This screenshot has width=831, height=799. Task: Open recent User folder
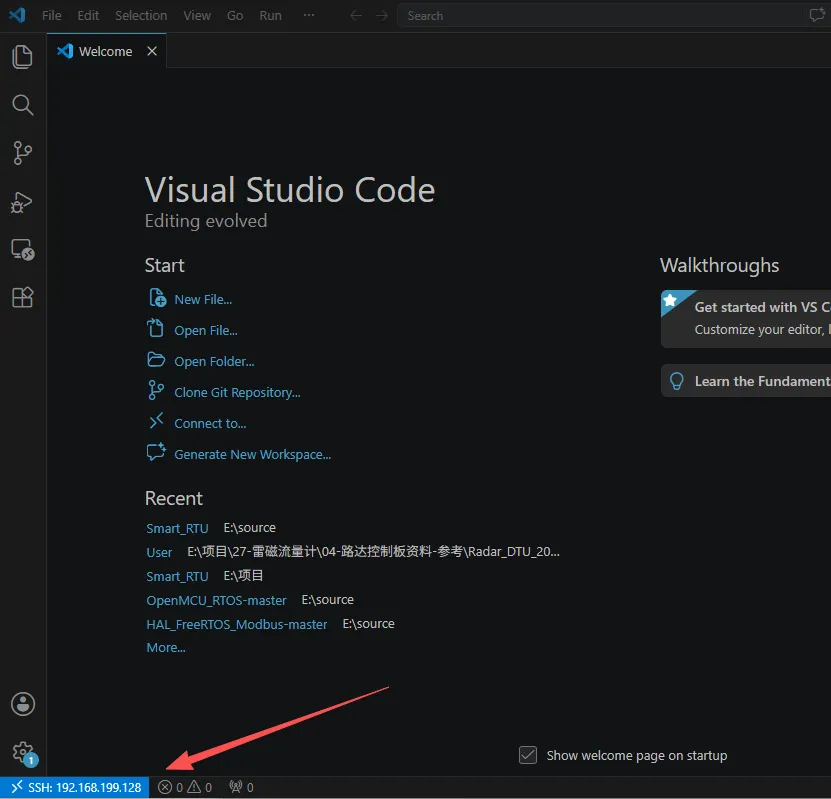[x=159, y=552]
